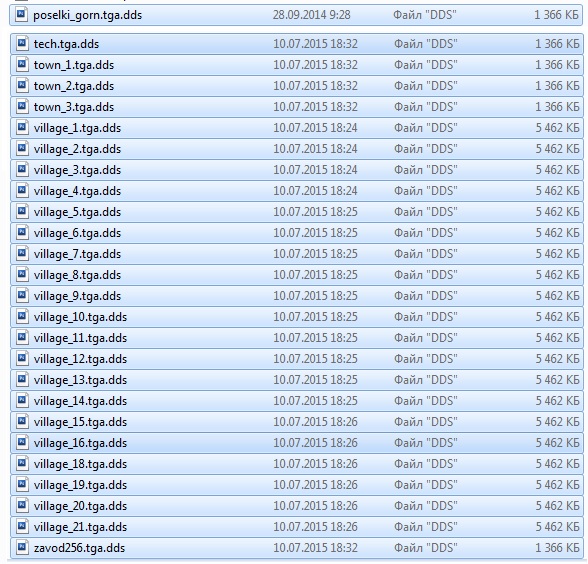Select the file name village_8.tga.dds

[77, 275]
